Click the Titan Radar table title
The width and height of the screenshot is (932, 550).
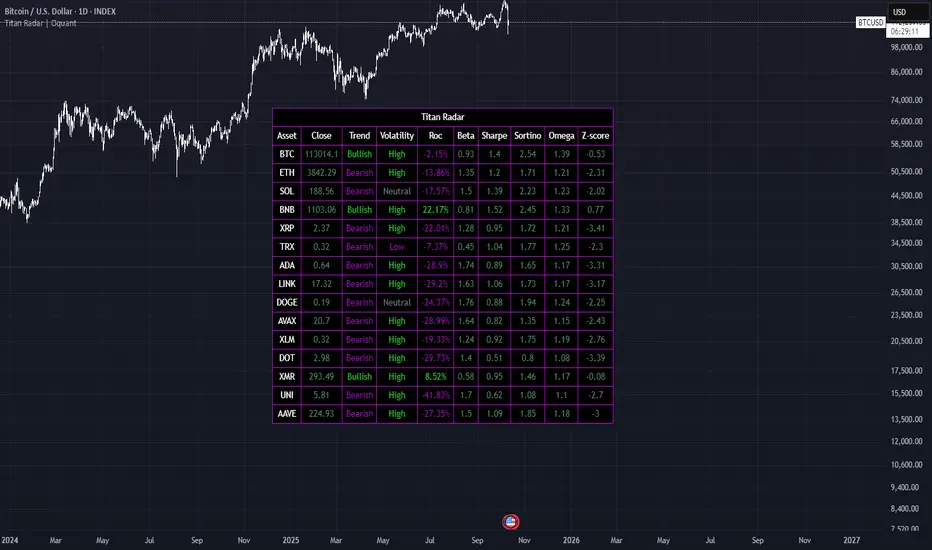442,117
